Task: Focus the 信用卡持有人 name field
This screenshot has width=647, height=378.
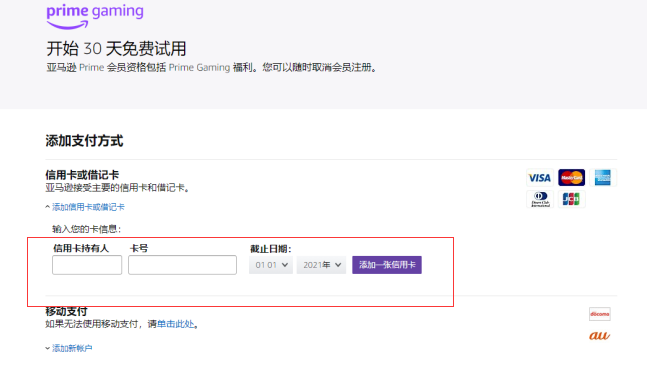Action: click(x=87, y=265)
